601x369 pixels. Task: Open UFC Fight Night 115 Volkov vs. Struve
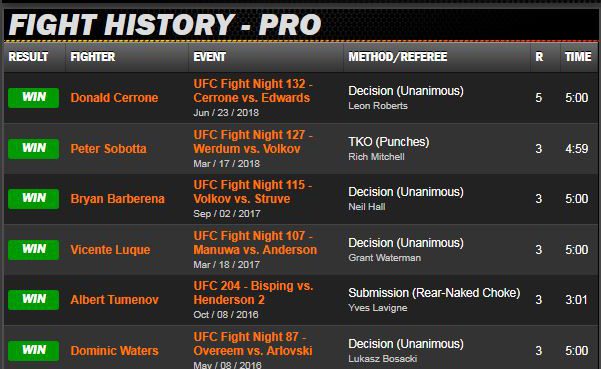pyautogui.click(x=253, y=192)
